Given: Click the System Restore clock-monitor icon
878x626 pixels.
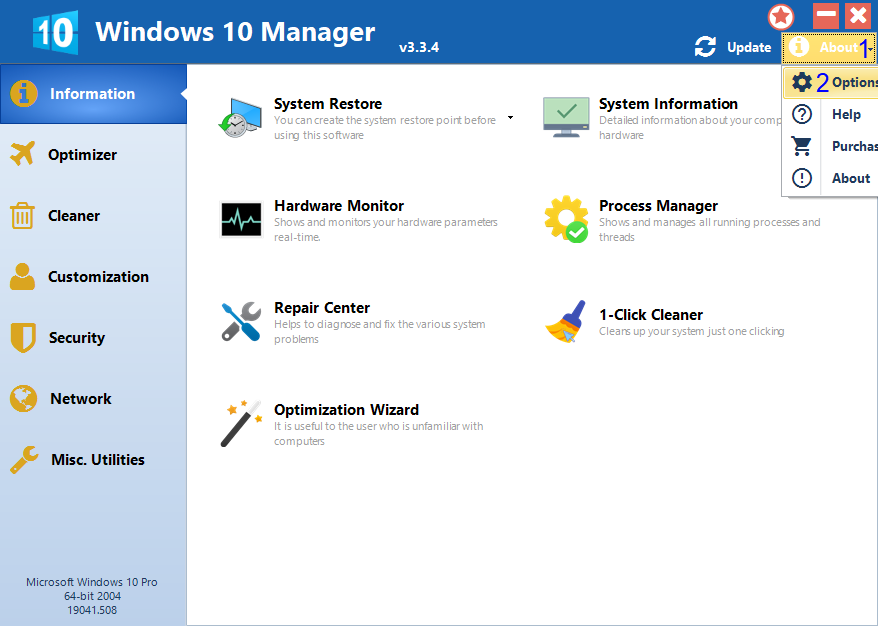Looking at the screenshot, I should (240, 118).
